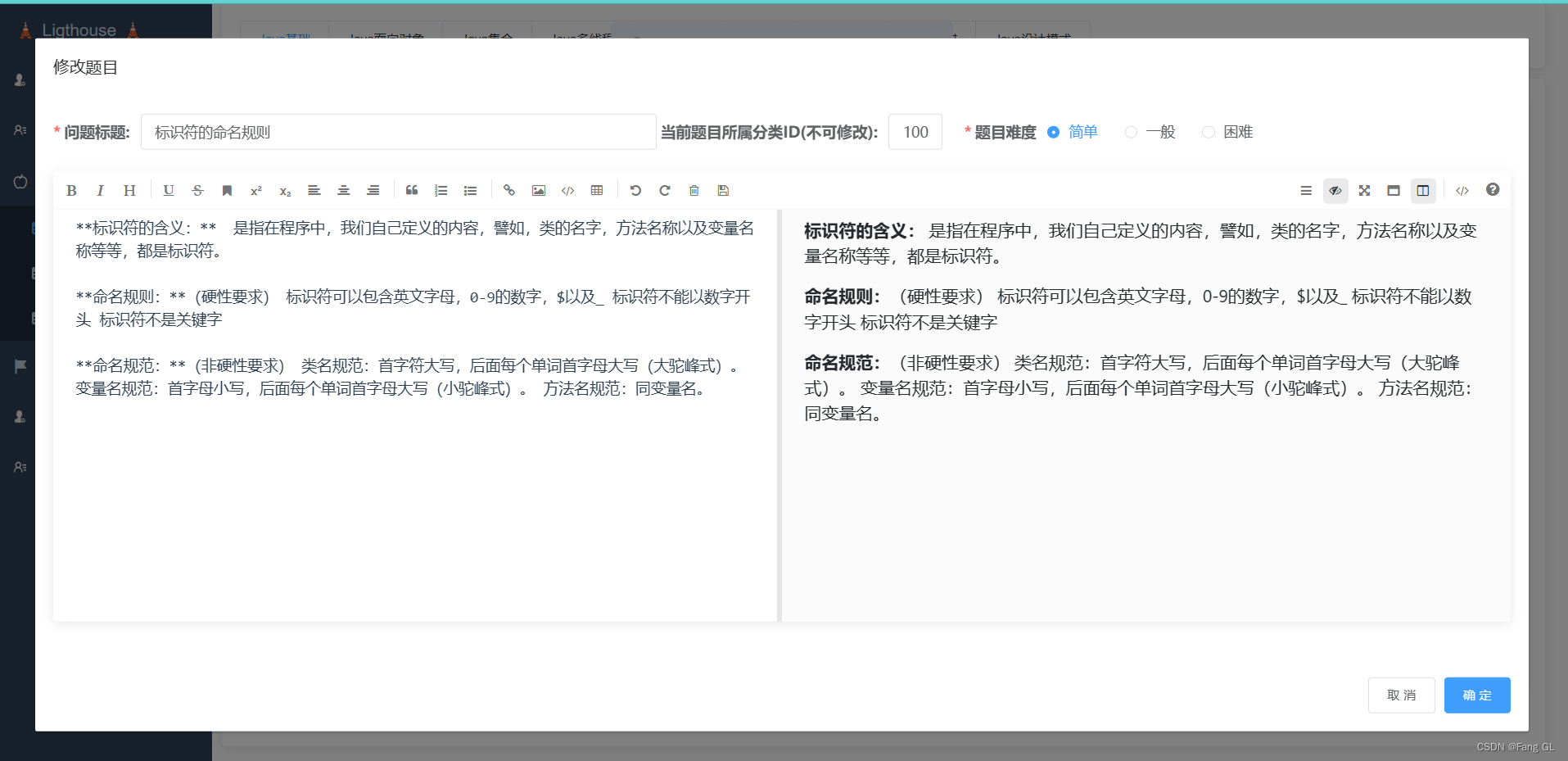
Task: Apply subscript formatting
Action: 285,190
